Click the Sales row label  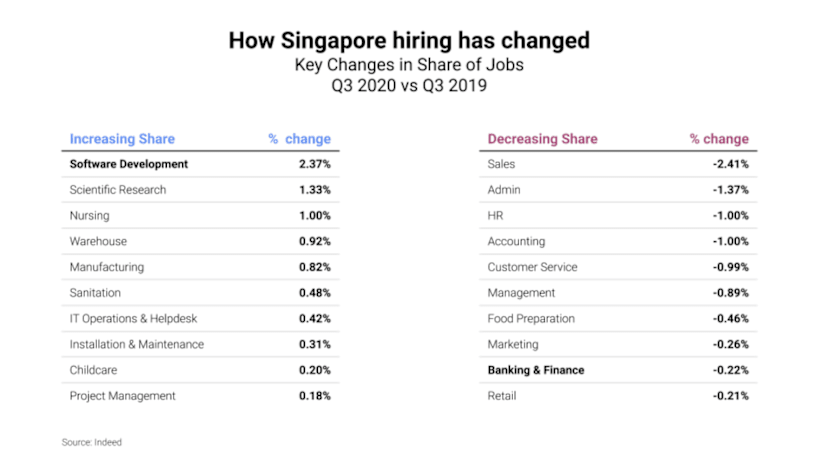pos(501,164)
